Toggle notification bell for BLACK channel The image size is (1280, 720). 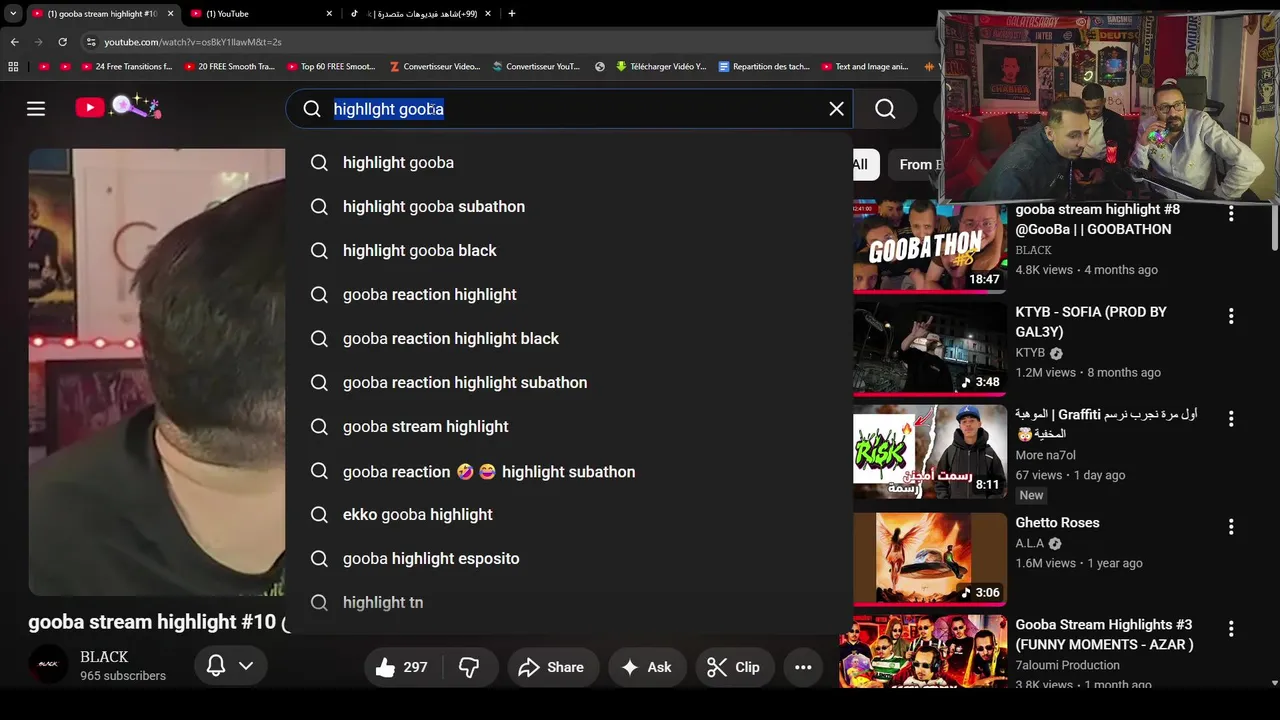(x=215, y=666)
